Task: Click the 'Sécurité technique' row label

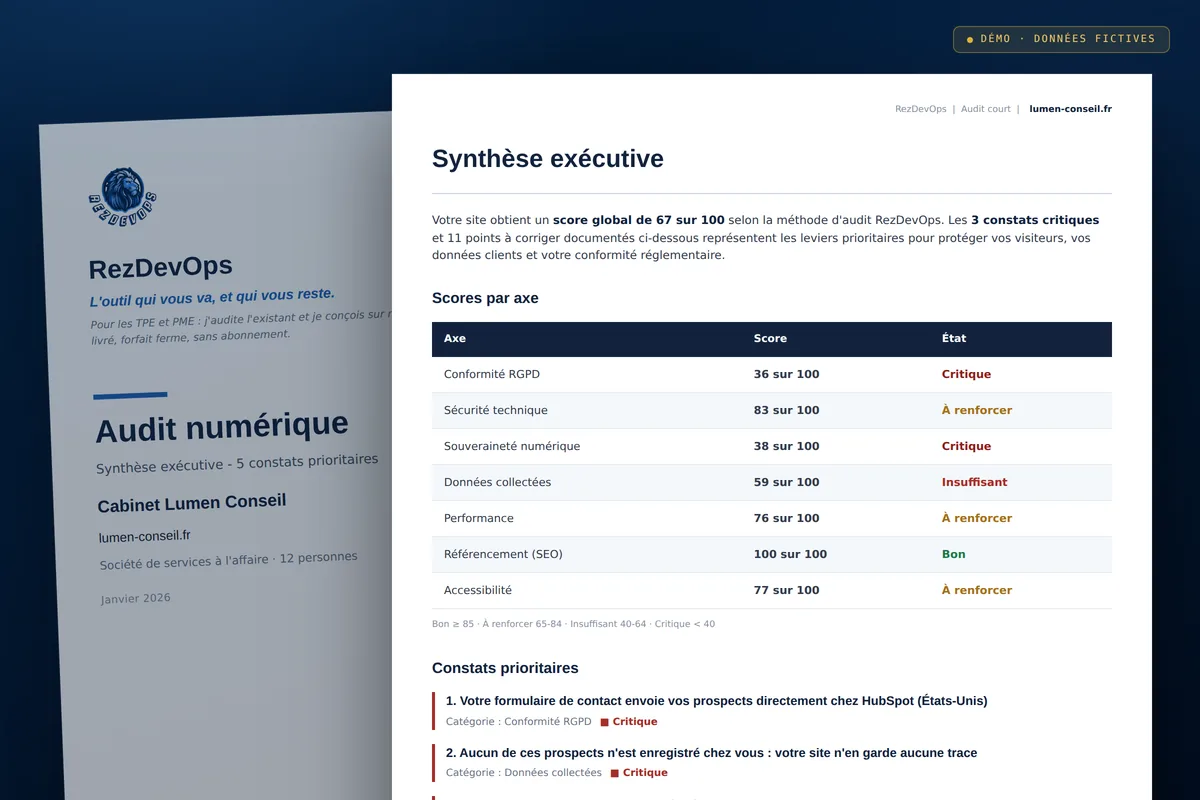Action: coord(496,410)
